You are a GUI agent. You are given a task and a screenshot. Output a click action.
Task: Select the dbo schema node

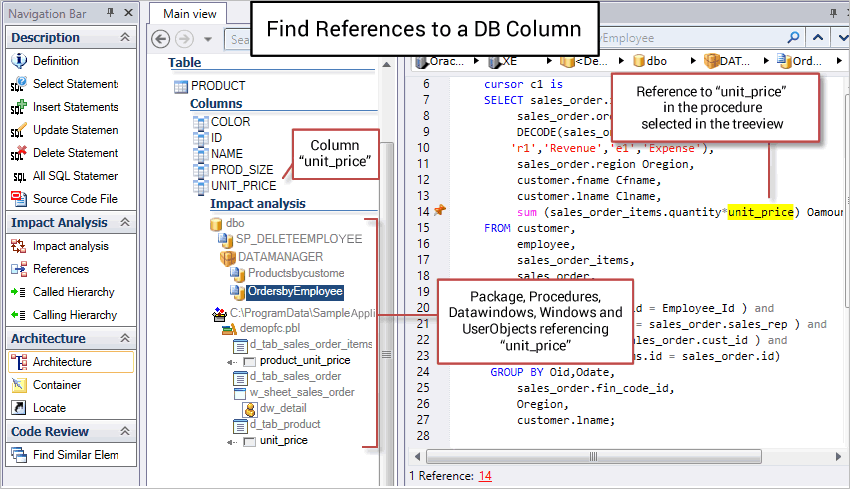point(227,223)
